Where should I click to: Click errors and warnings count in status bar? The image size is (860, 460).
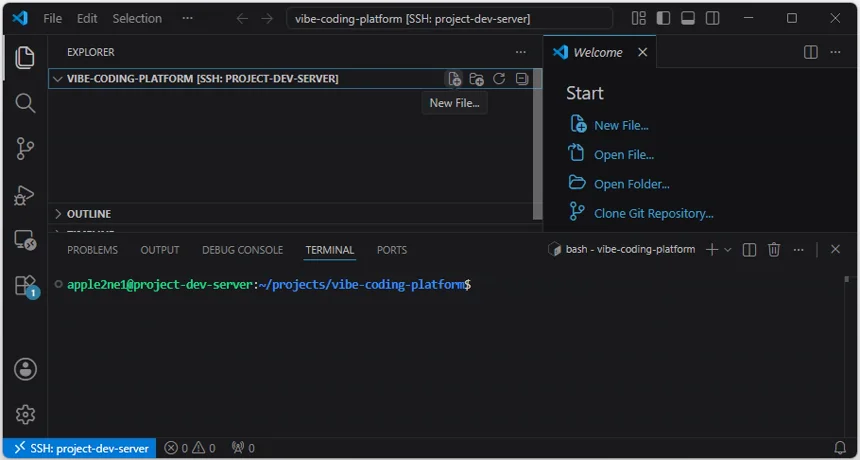tap(190, 448)
